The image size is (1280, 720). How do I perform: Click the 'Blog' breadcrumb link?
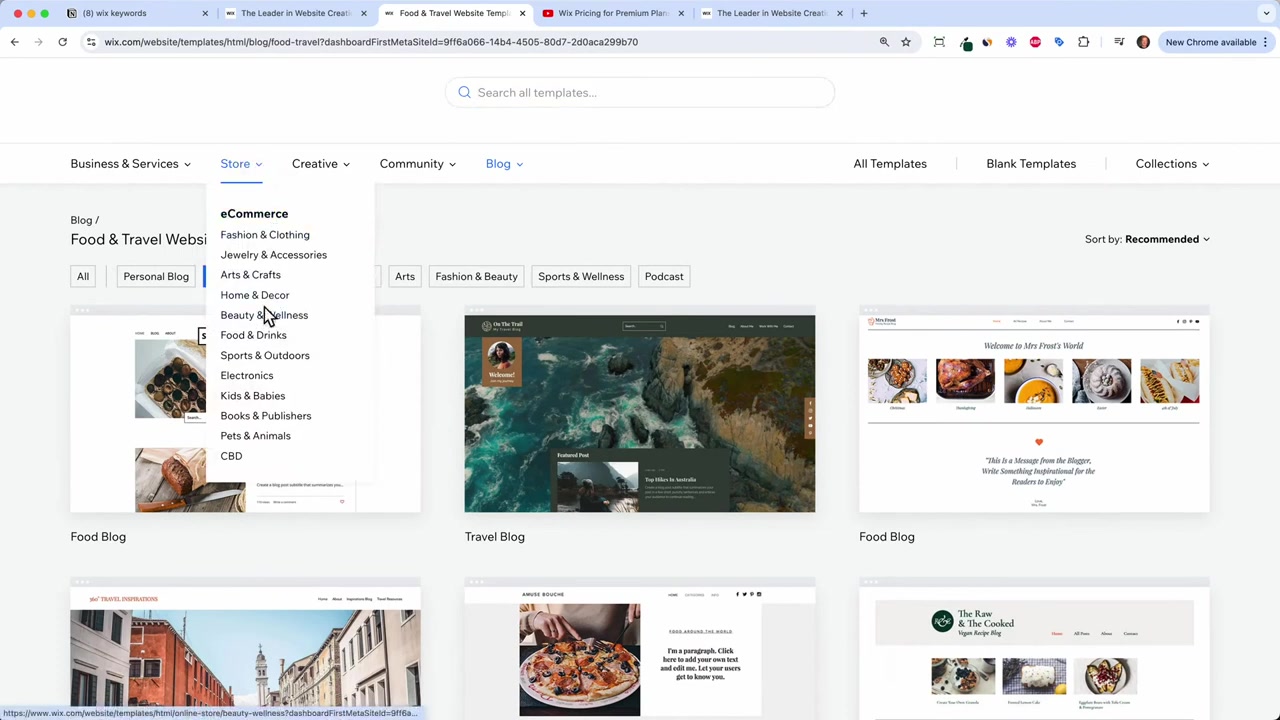click(x=81, y=220)
